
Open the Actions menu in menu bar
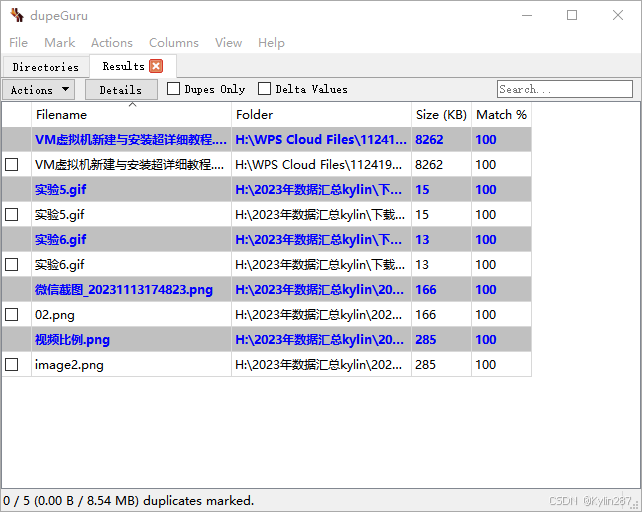pyautogui.click(x=112, y=43)
